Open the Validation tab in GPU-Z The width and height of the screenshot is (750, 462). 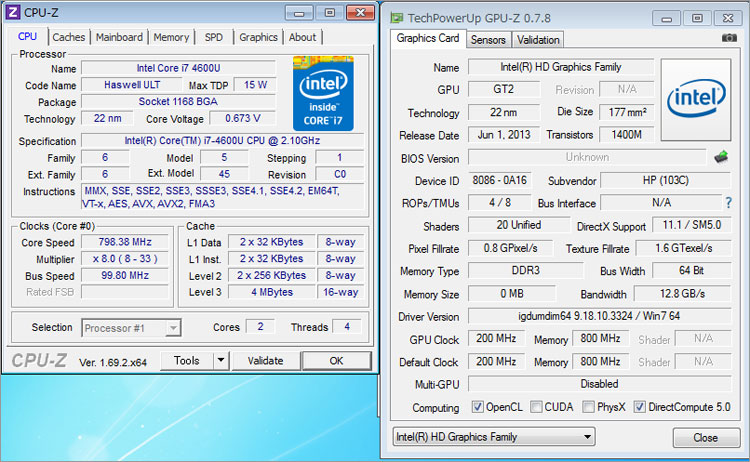pos(538,40)
